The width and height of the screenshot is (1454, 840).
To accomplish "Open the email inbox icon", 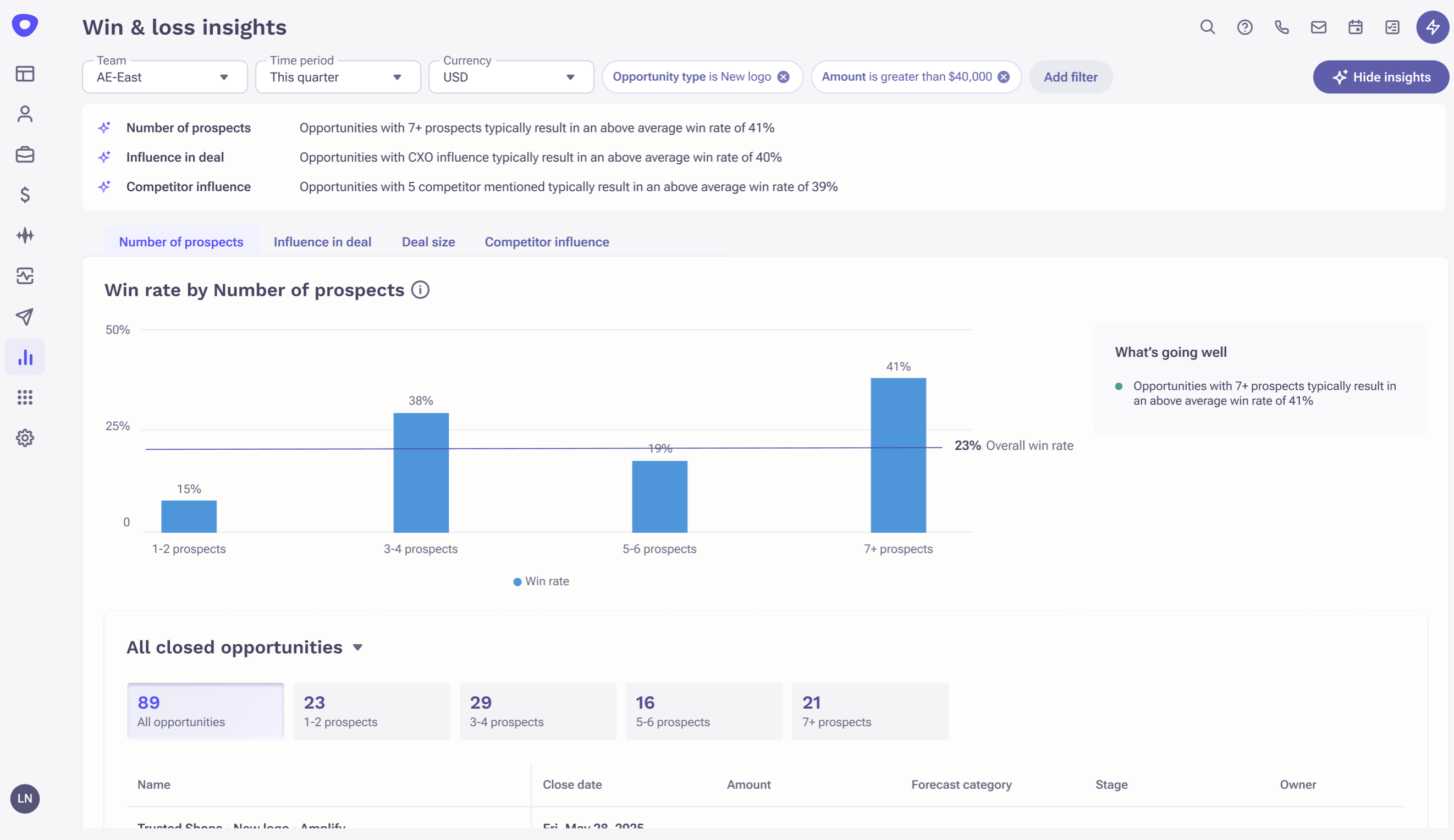I will 1318,27.
